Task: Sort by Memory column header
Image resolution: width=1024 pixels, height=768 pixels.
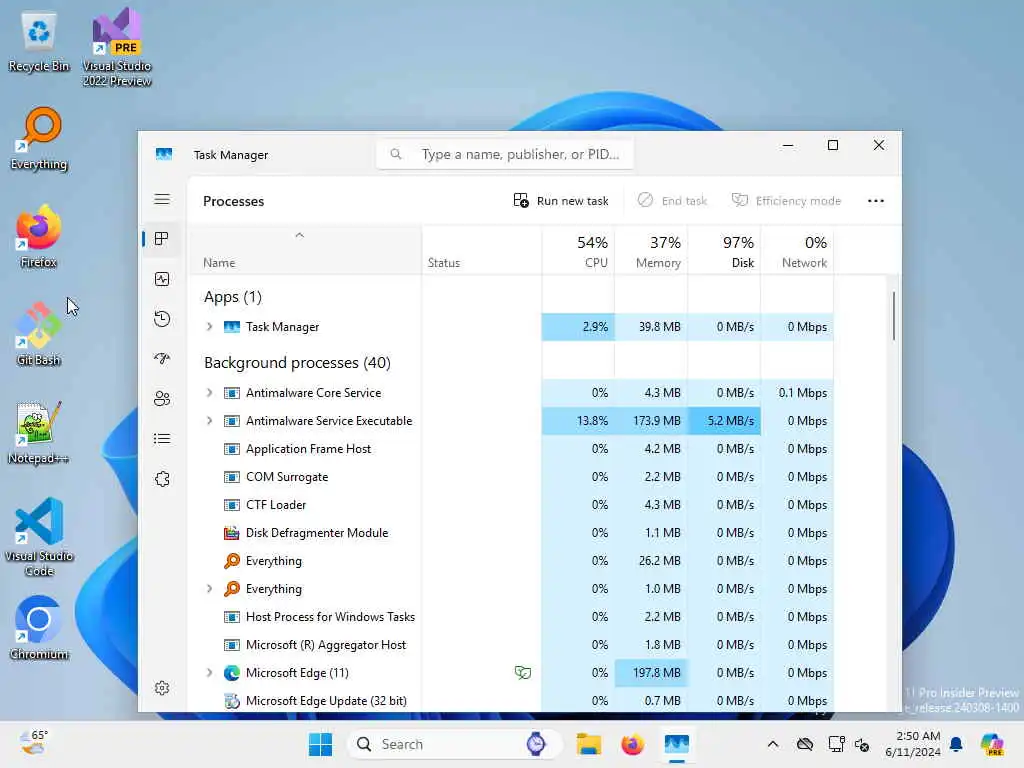Action: pos(651,251)
